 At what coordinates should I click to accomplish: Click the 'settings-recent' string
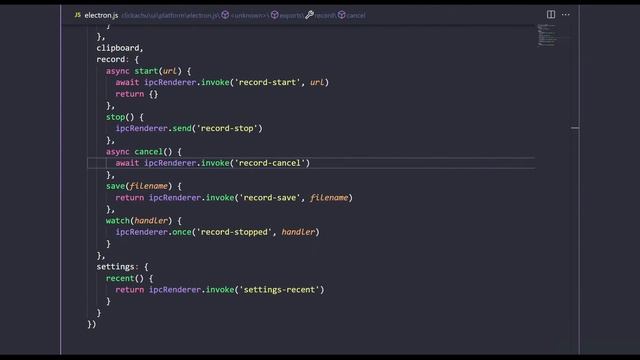pos(279,290)
